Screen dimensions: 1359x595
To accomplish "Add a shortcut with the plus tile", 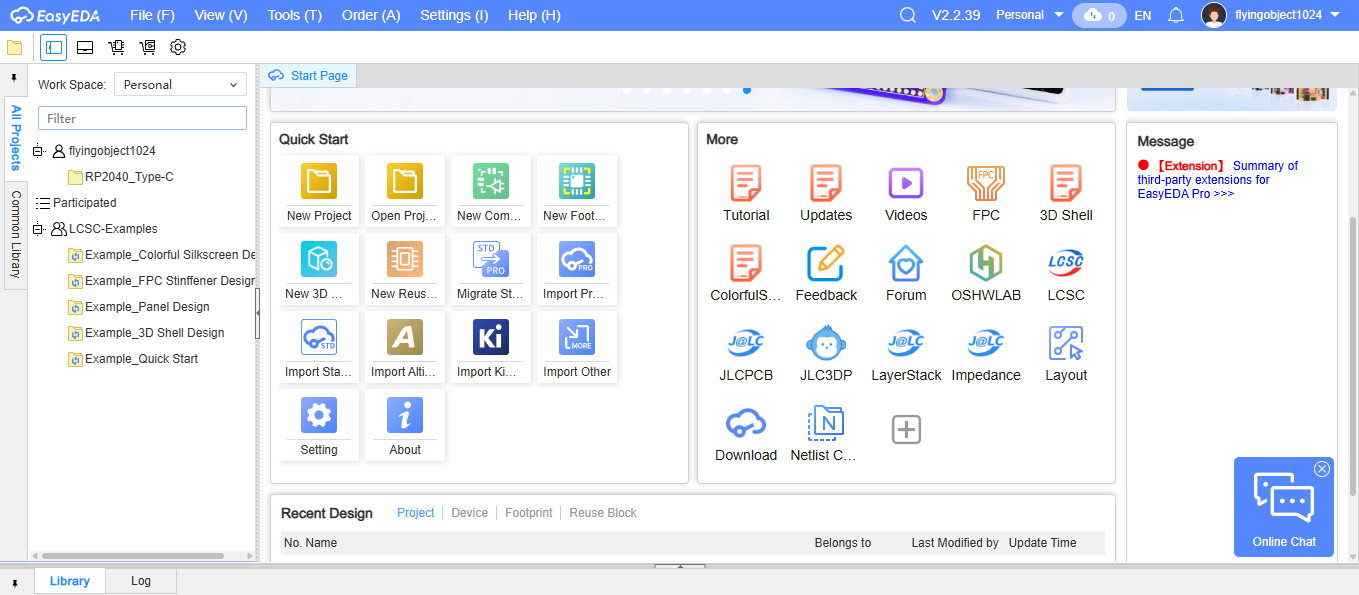I will tap(906, 430).
